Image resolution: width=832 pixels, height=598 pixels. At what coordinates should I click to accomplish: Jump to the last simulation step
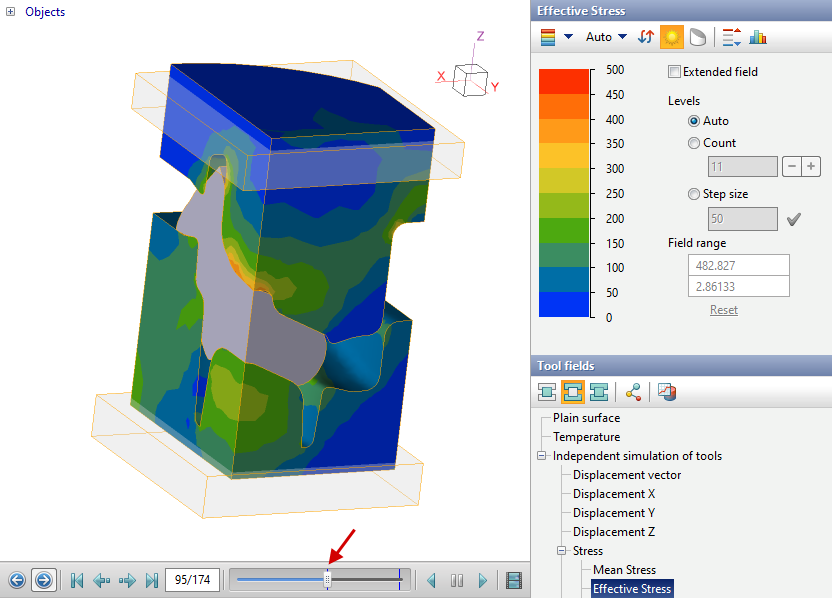tap(152, 580)
